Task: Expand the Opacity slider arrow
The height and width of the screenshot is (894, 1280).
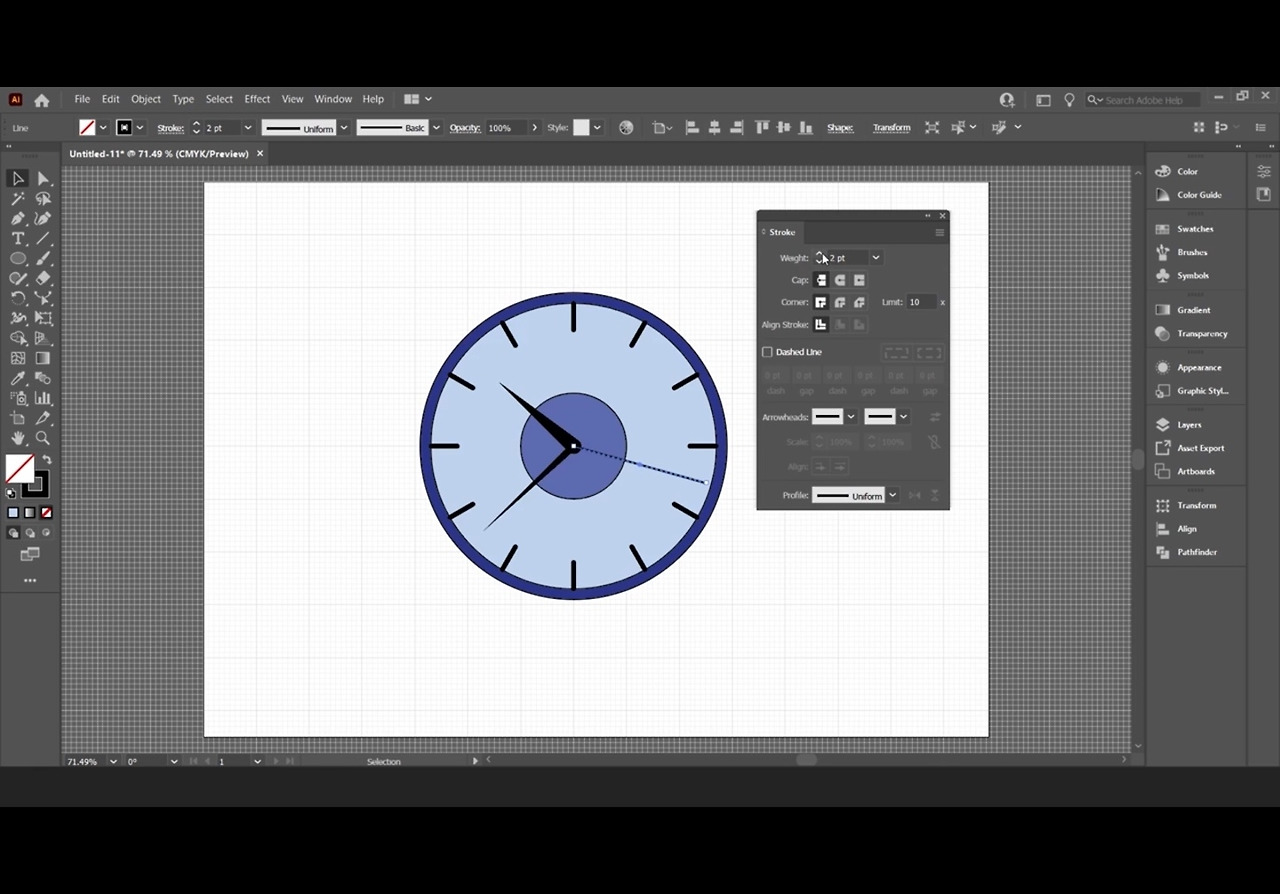Action: [535, 128]
